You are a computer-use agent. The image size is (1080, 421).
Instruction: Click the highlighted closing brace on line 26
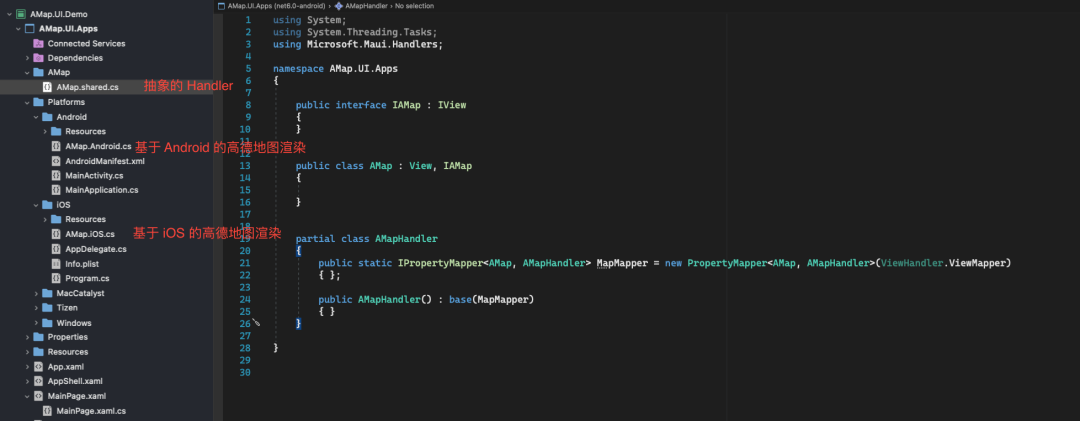click(298, 323)
